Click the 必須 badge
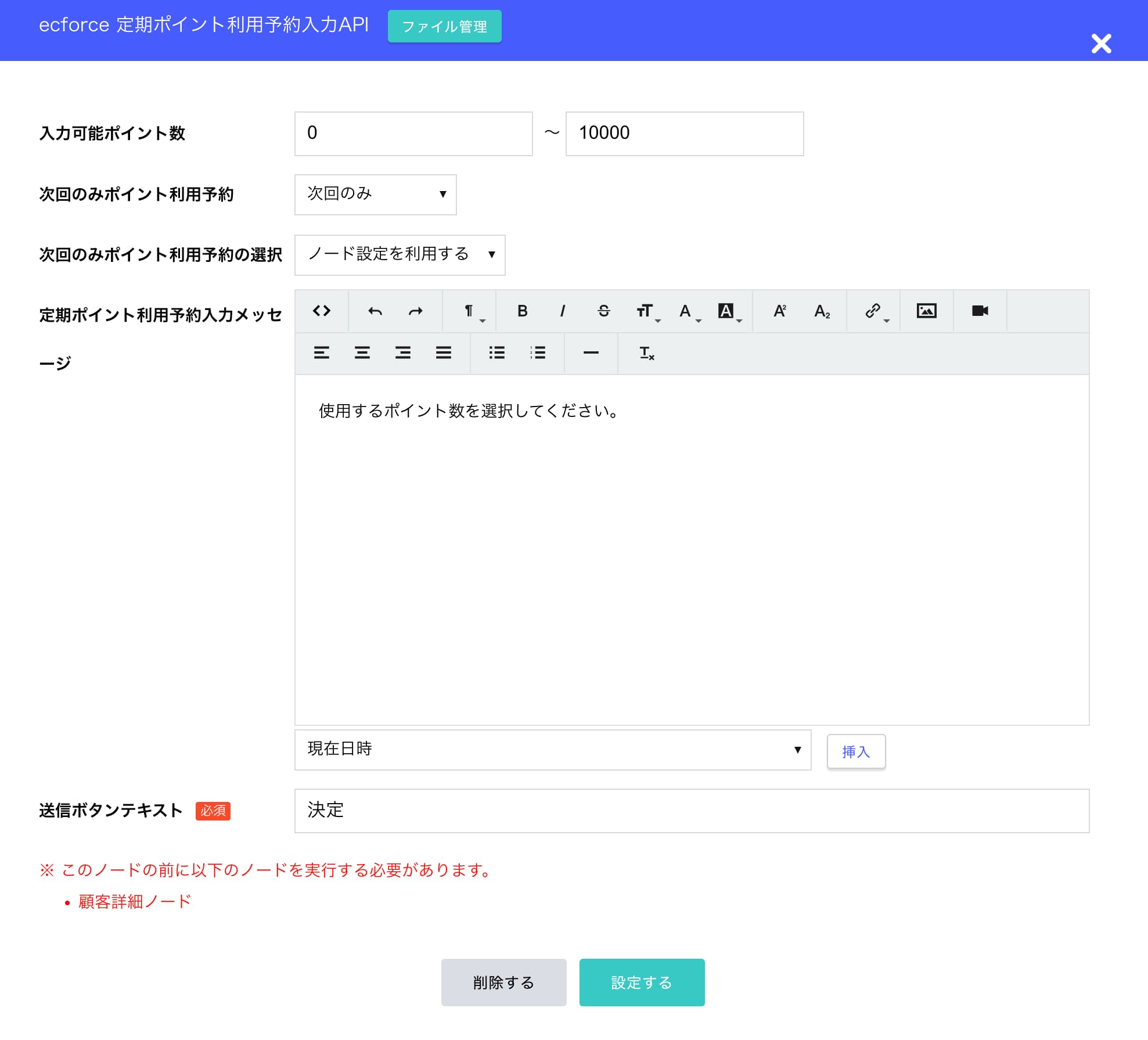 tap(213, 811)
